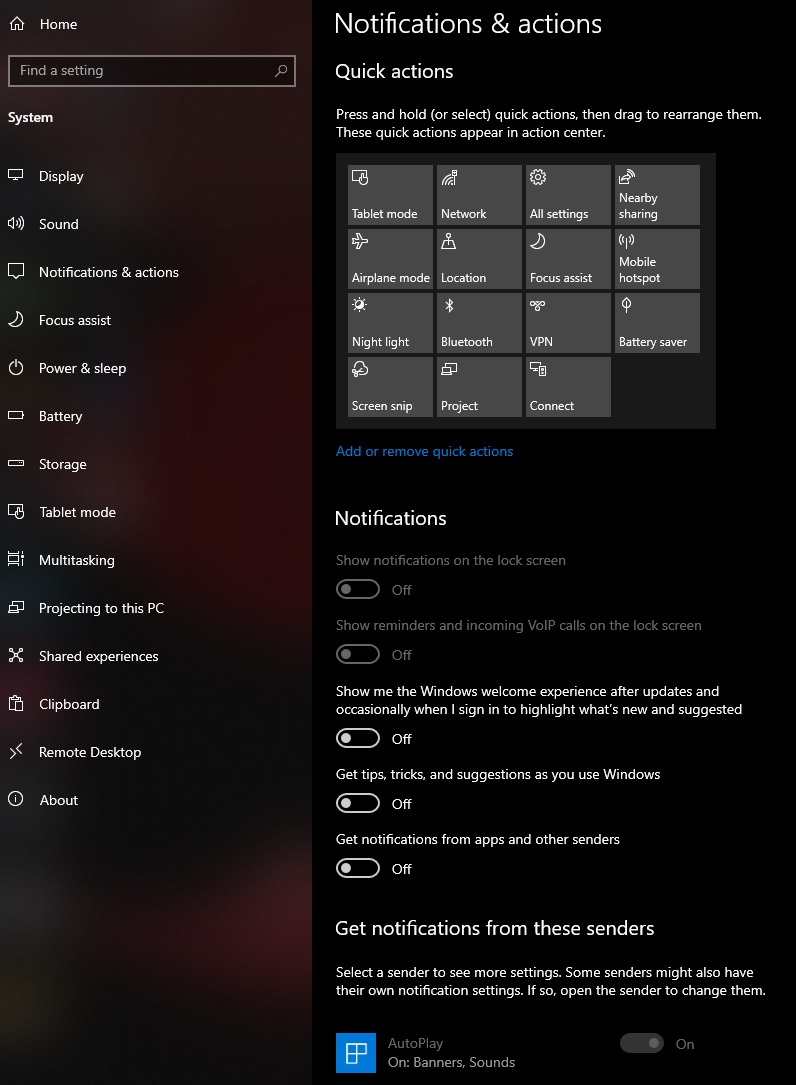Click the search magnifier icon
The height and width of the screenshot is (1085, 796).
pos(280,71)
